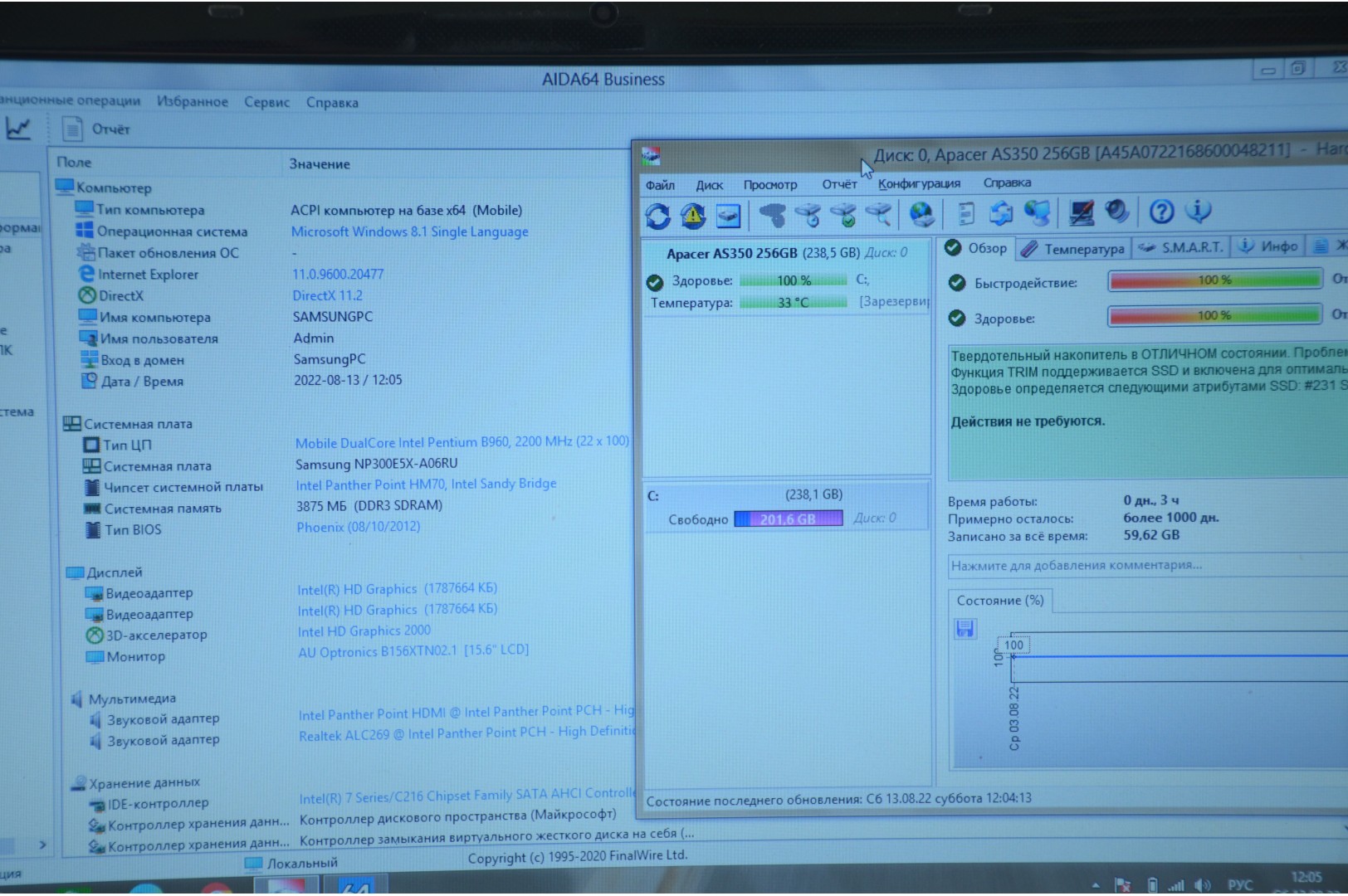Open the Phoenix (08/10/2012) BIOS link
1348x896 pixels.
coord(358,527)
